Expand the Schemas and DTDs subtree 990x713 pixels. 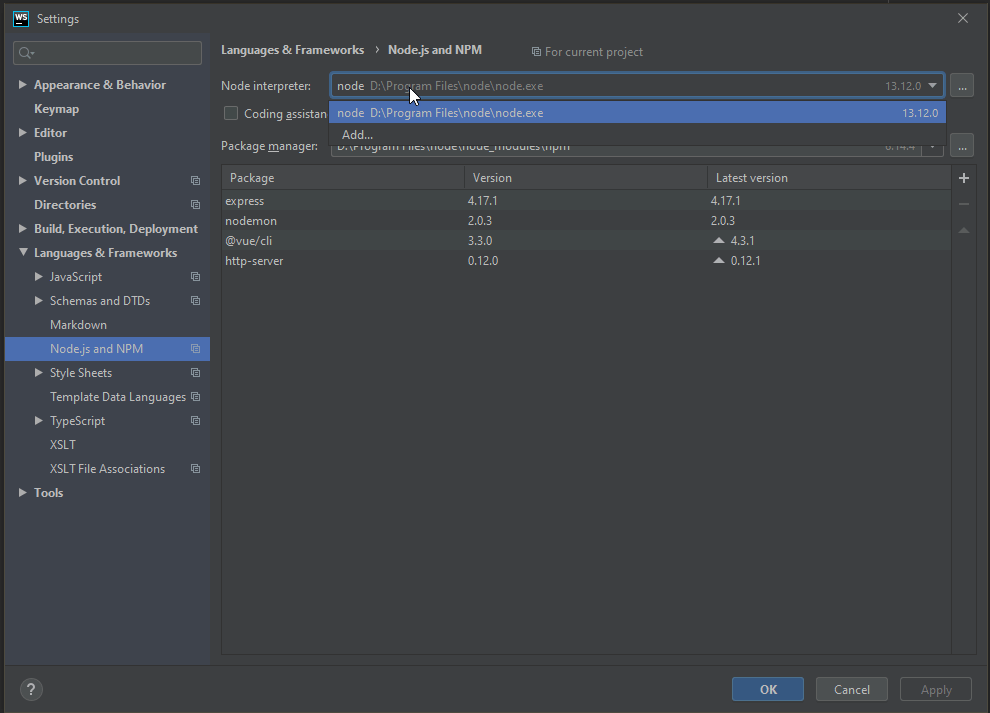tap(39, 301)
